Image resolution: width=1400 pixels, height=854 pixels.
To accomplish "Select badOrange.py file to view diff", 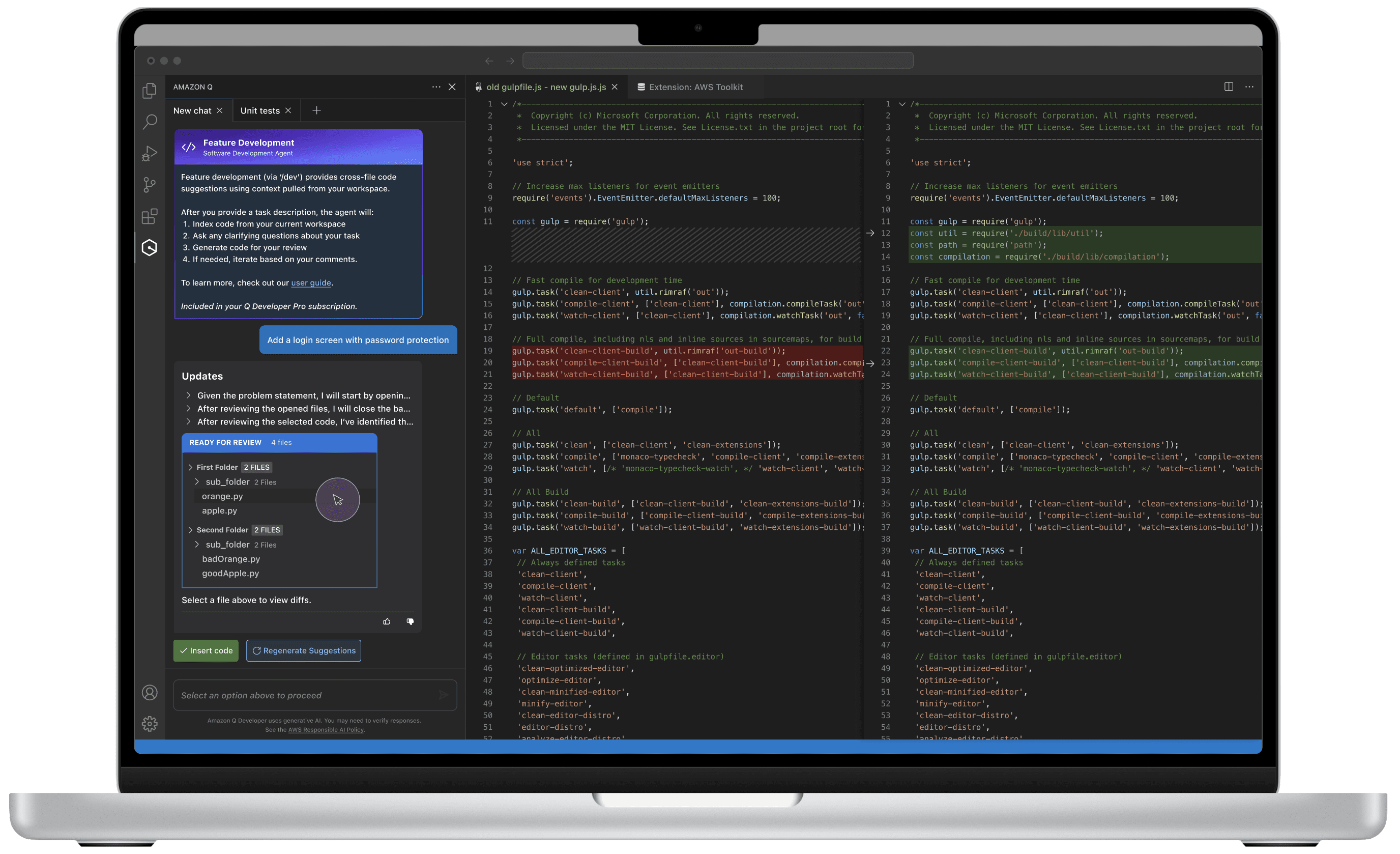I will [x=230, y=559].
